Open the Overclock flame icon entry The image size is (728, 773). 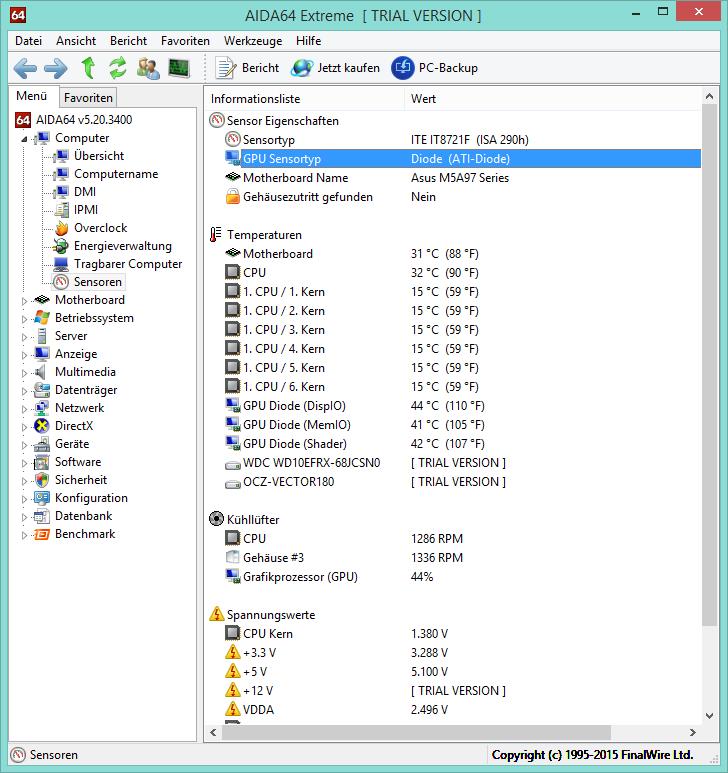pyautogui.click(x=62, y=228)
